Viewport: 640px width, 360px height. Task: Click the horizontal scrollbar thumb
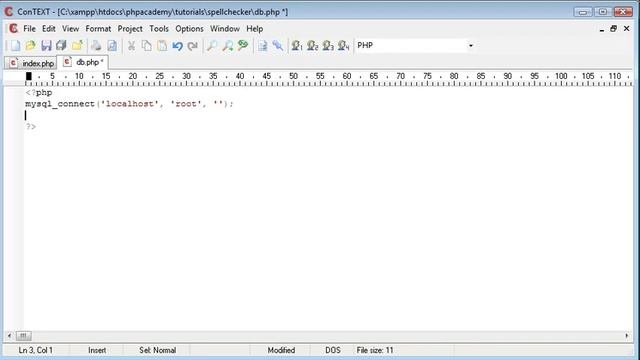tap(23, 336)
